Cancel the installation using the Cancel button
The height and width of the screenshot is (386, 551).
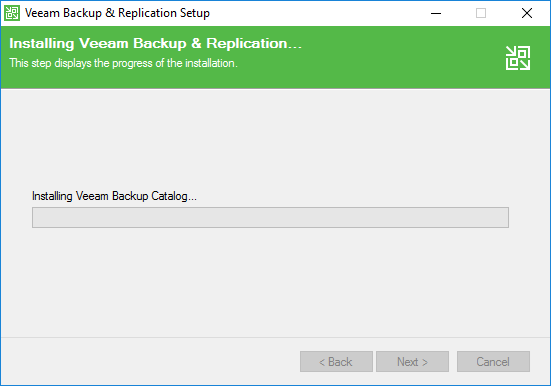pos(493,361)
